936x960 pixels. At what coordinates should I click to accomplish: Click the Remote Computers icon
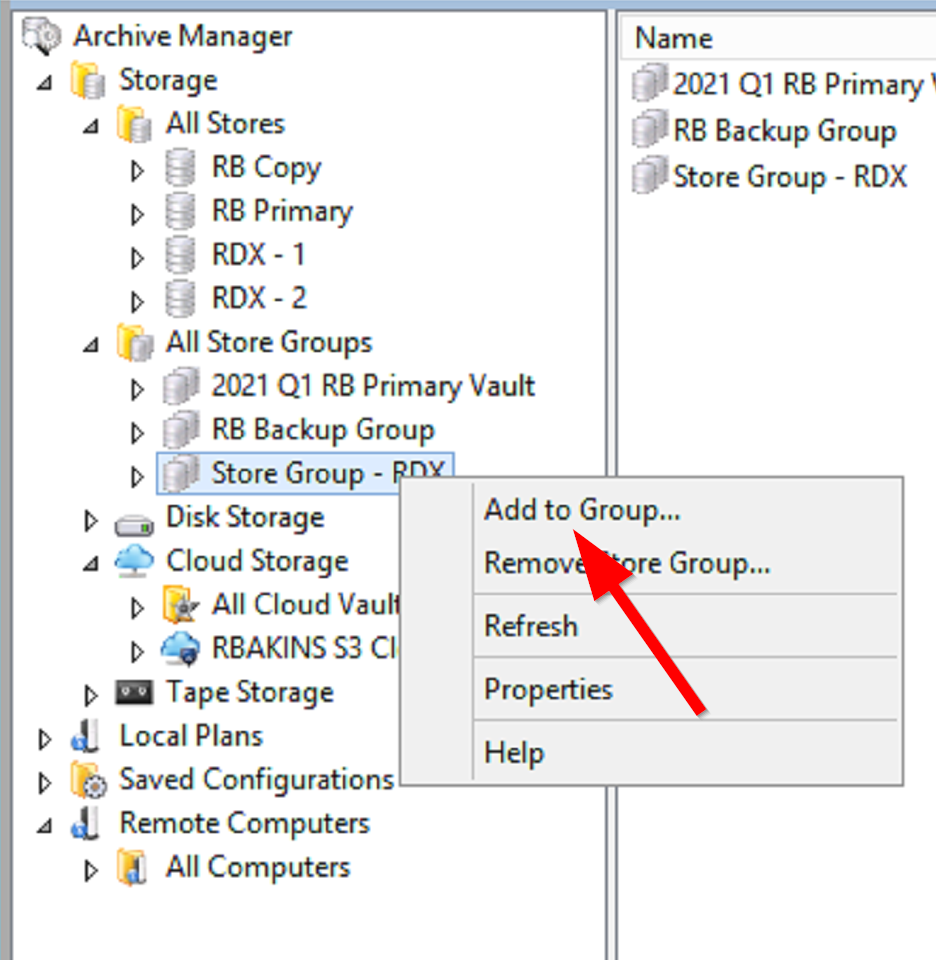tap(85, 824)
